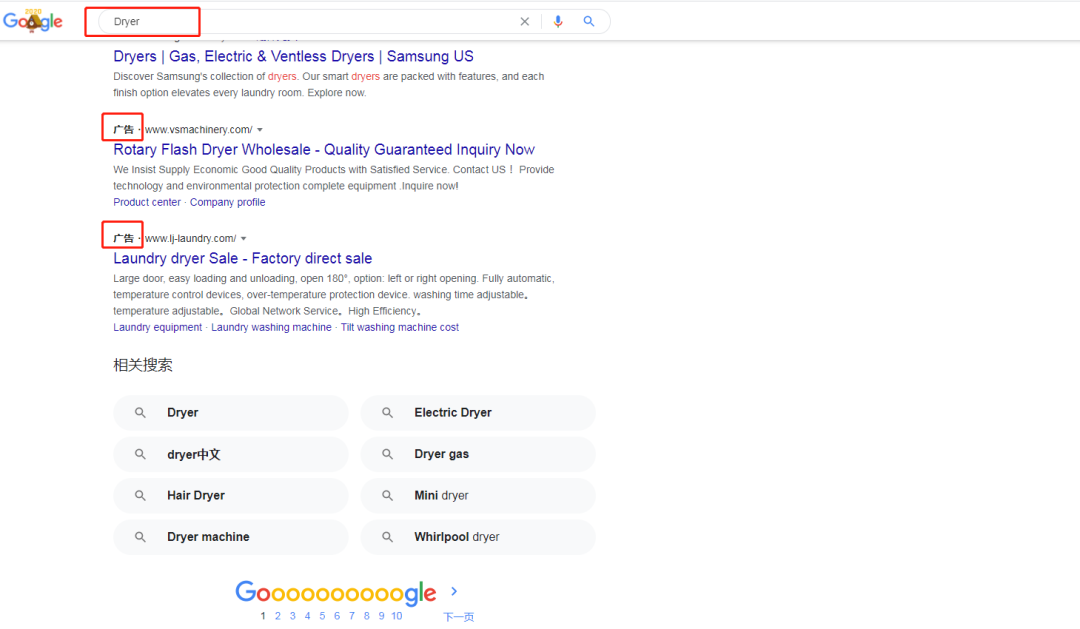Select related search Dryer

coord(231,413)
